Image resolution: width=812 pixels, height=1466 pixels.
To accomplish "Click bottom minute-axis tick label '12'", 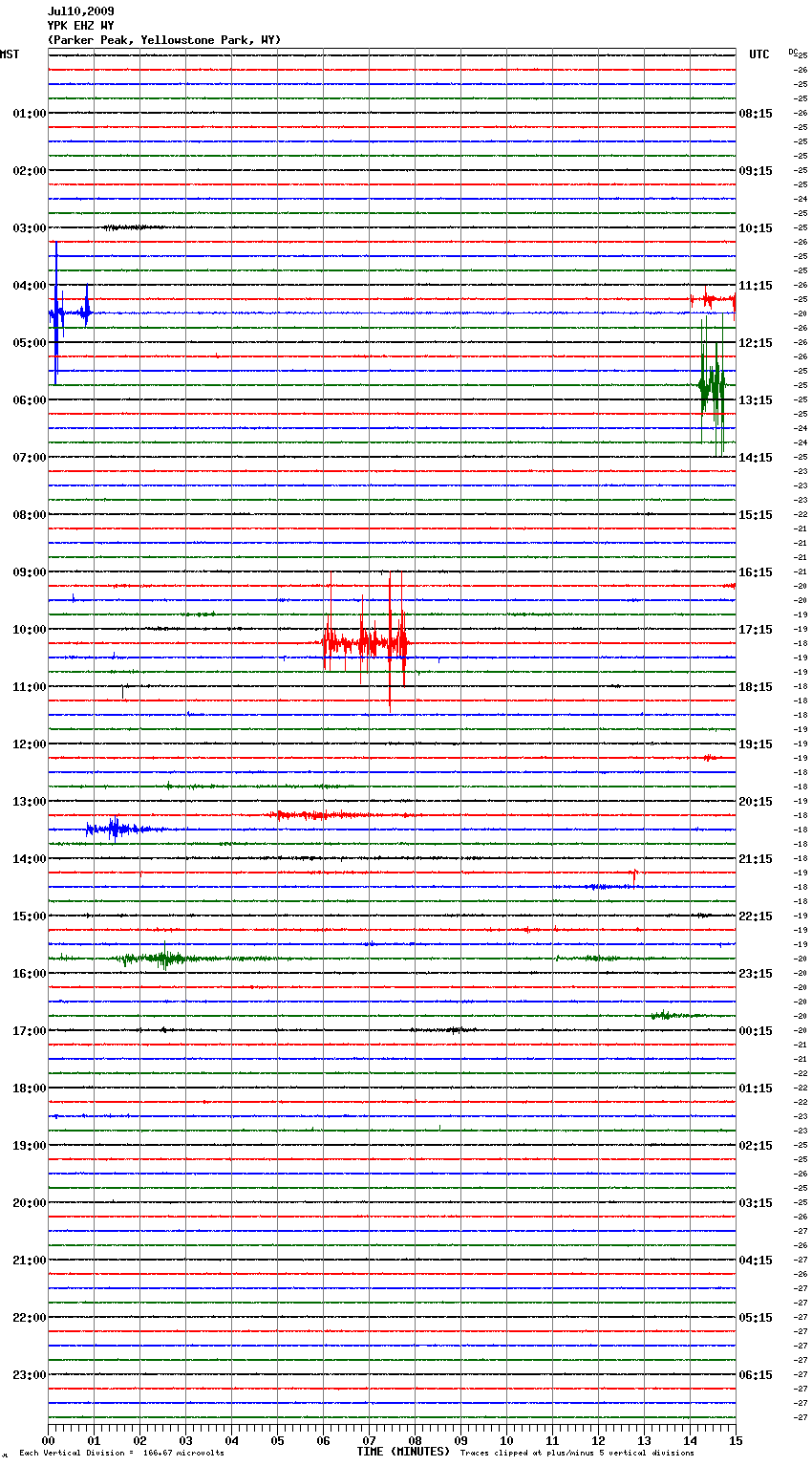I will click(598, 1440).
